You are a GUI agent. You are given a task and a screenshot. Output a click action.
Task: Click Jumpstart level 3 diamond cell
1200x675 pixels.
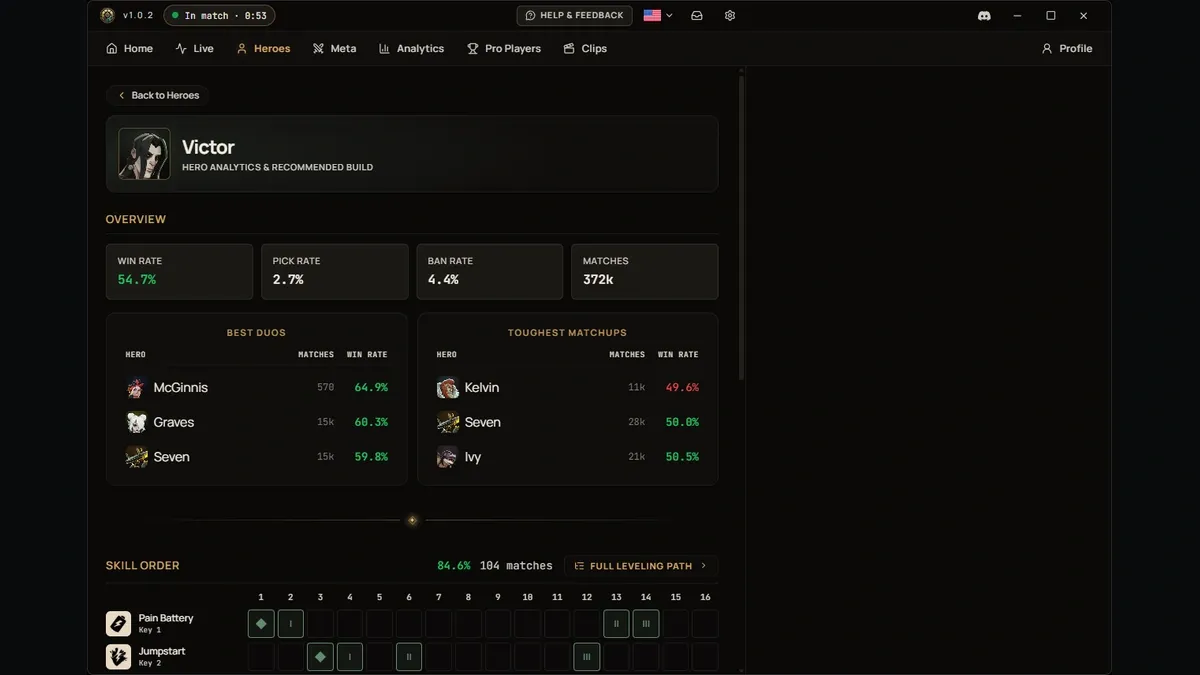(320, 657)
